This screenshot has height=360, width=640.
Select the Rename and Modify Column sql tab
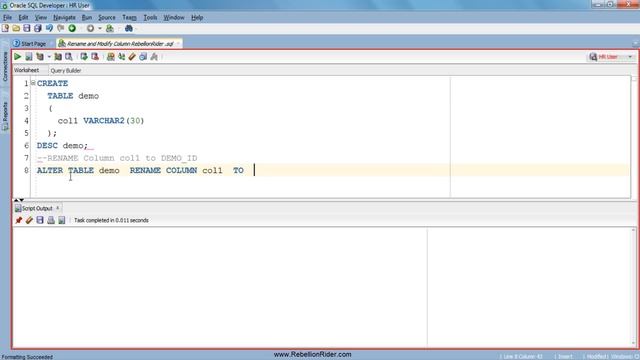click(118, 44)
